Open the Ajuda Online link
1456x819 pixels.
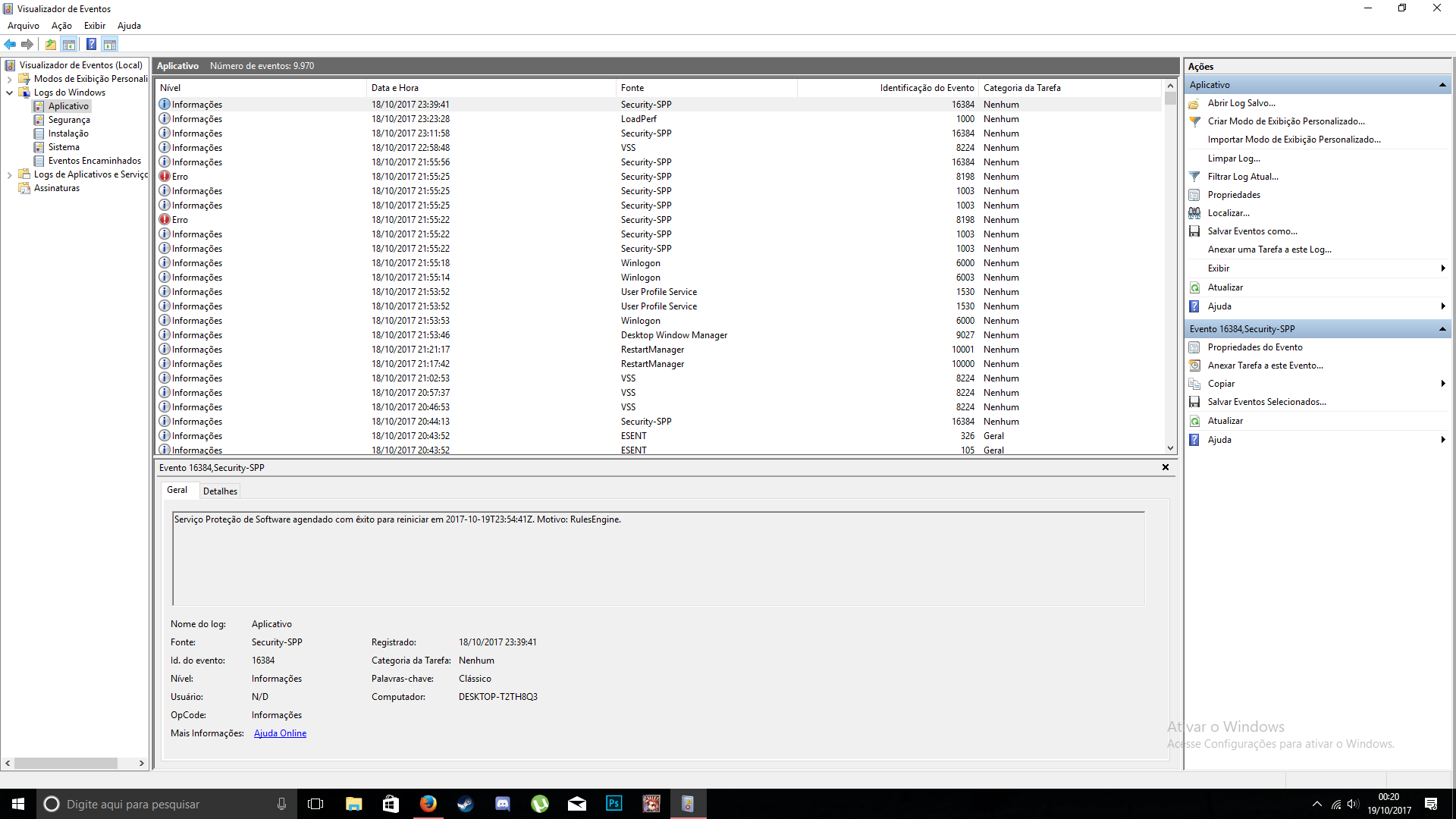pos(280,733)
